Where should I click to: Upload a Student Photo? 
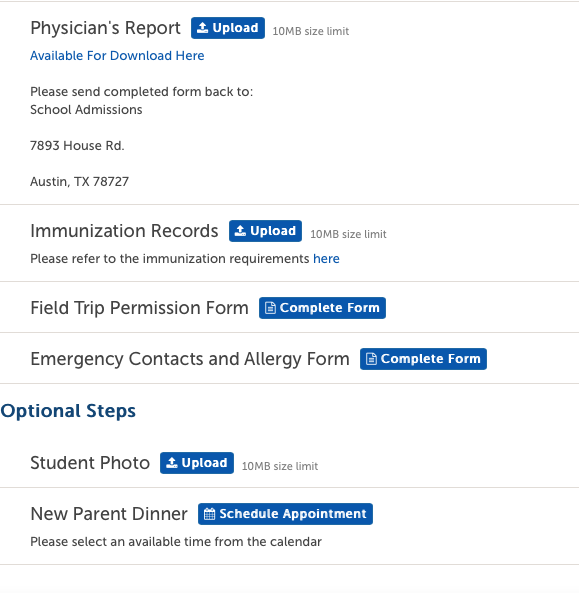(197, 463)
